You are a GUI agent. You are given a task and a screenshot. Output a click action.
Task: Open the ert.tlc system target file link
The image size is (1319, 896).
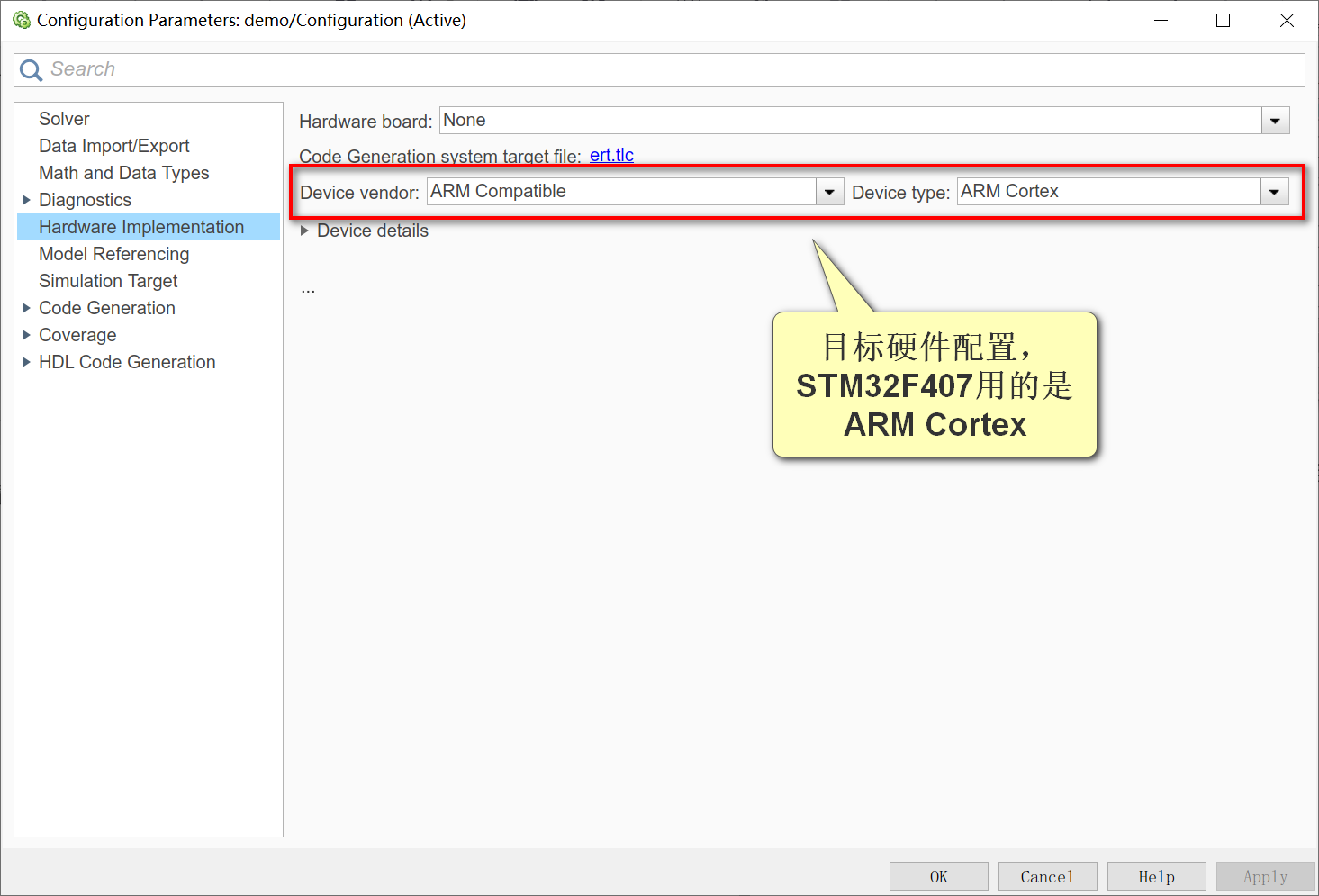611,155
